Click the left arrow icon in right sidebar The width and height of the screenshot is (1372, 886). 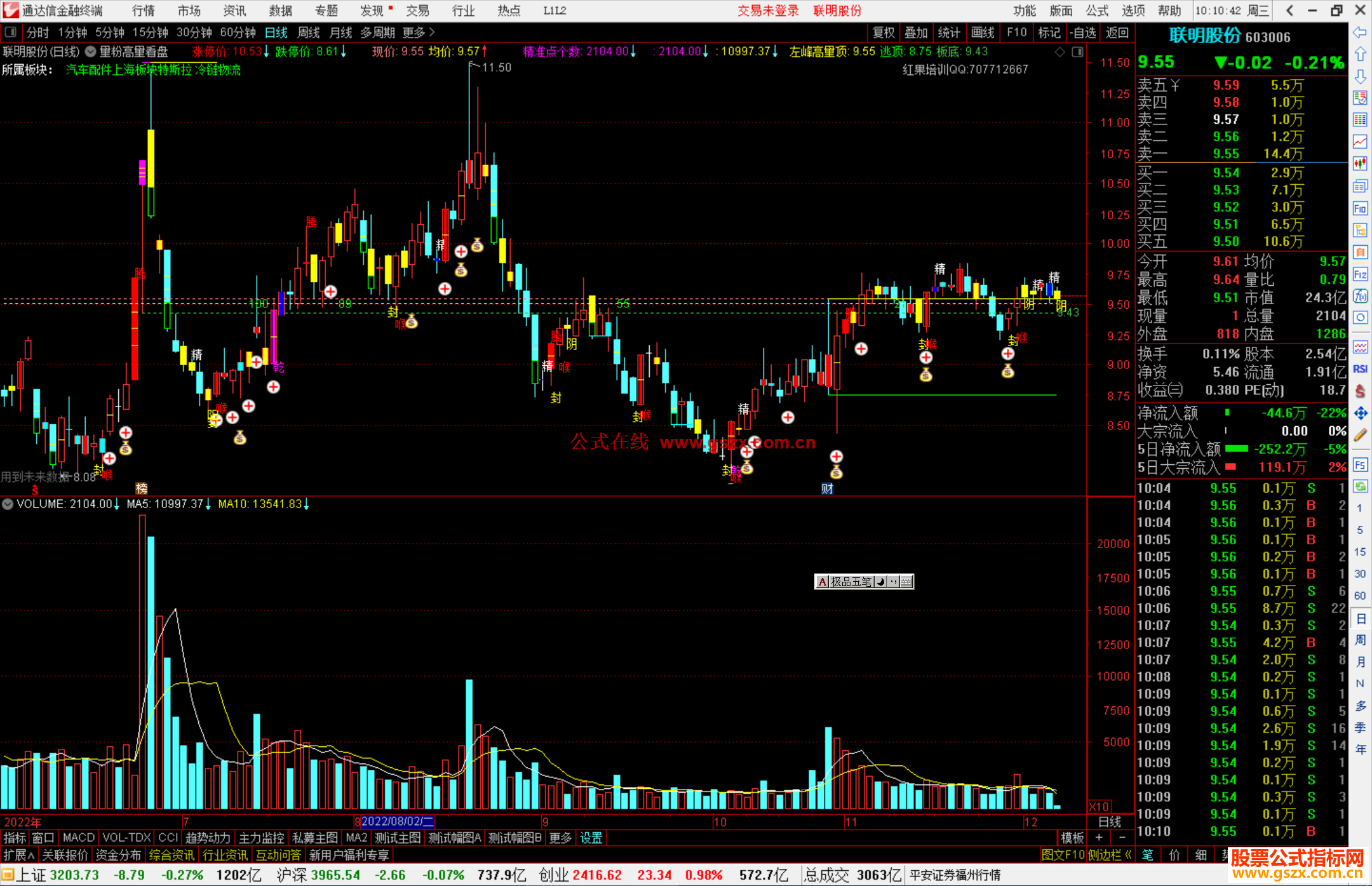(1360, 32)
